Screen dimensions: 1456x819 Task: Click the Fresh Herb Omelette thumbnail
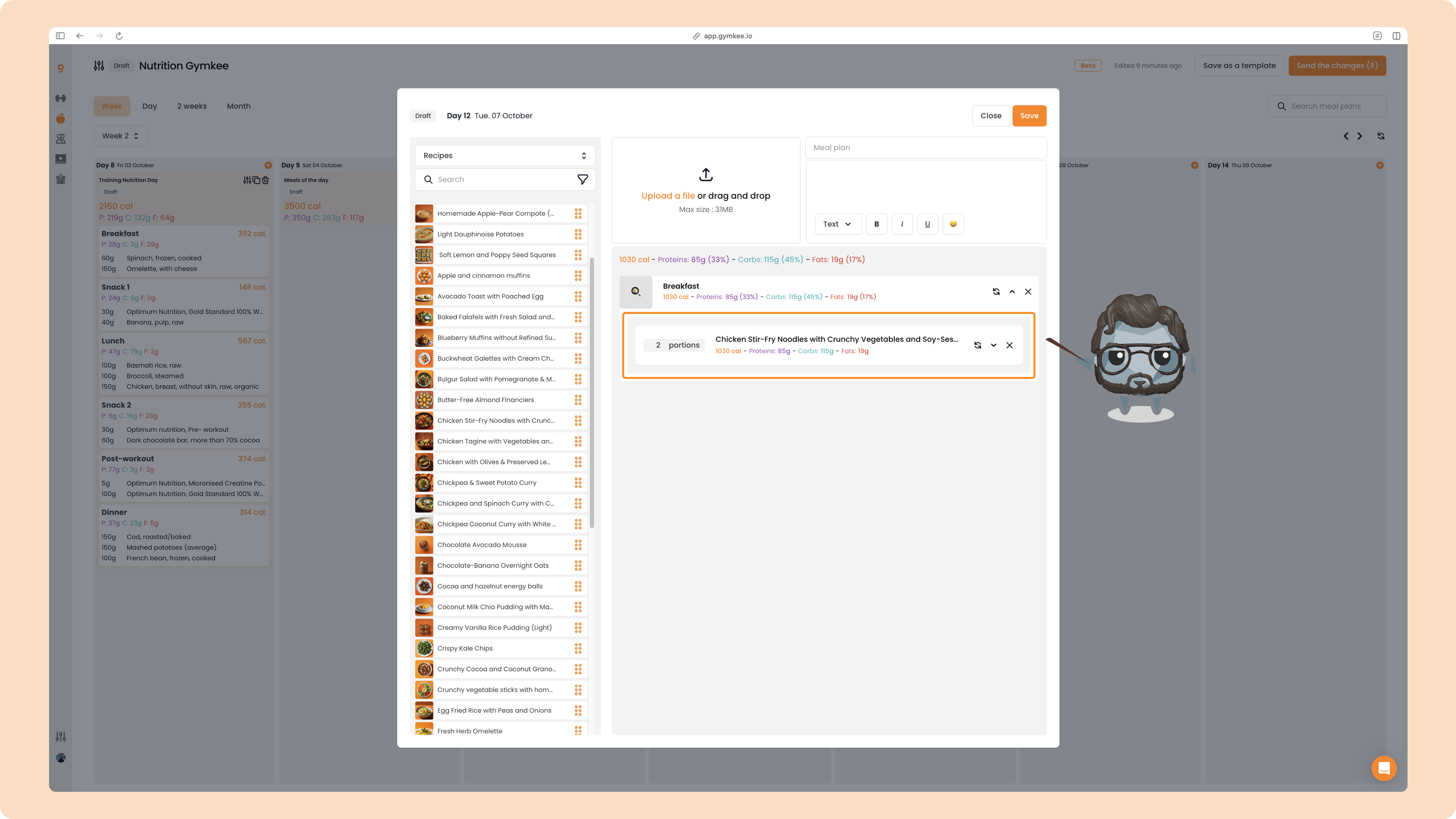pyautogui.click(x=424, y=730)
